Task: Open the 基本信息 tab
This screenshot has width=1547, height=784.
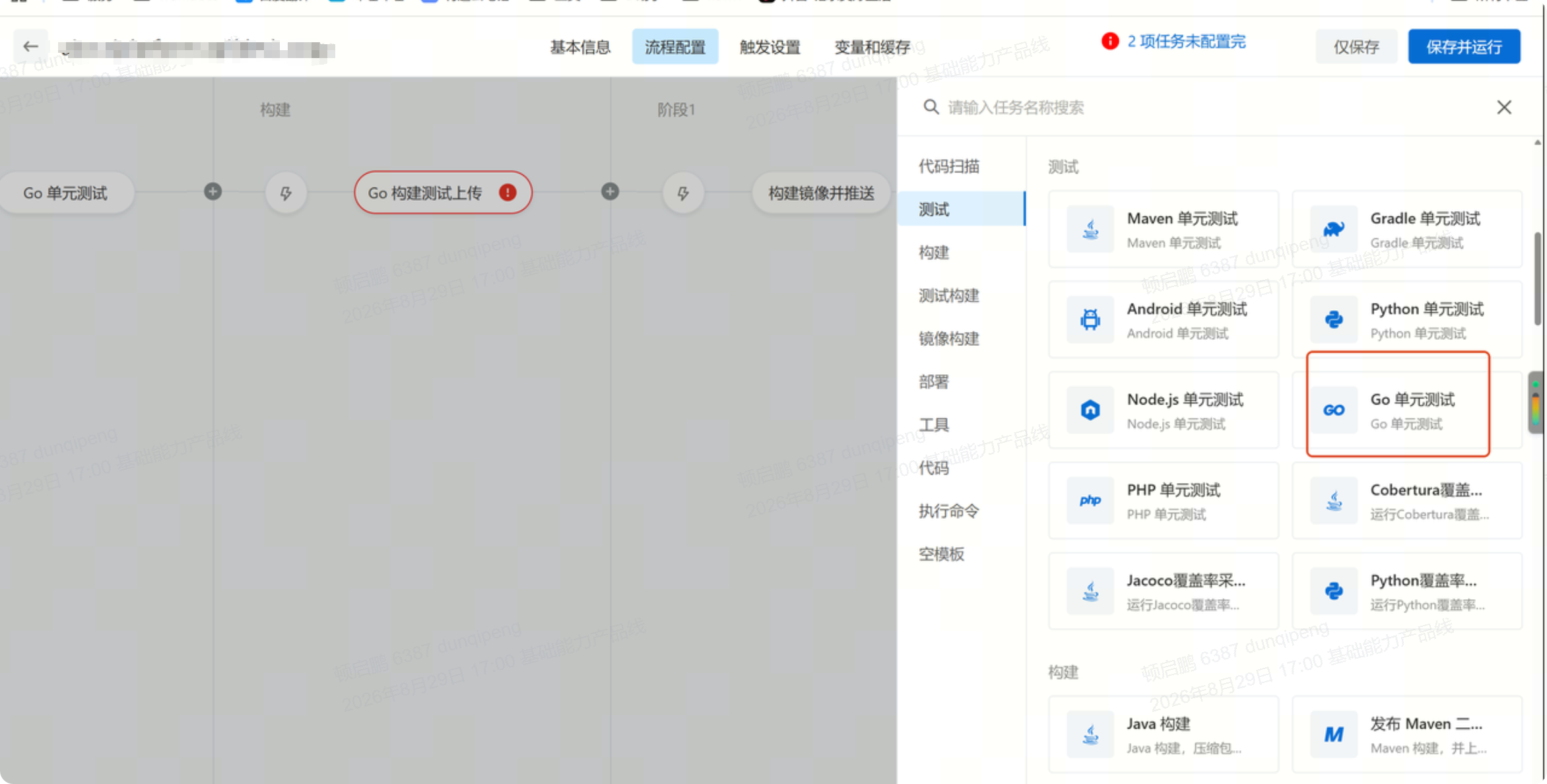Action: pyautogui.click(x=580, y=47)
